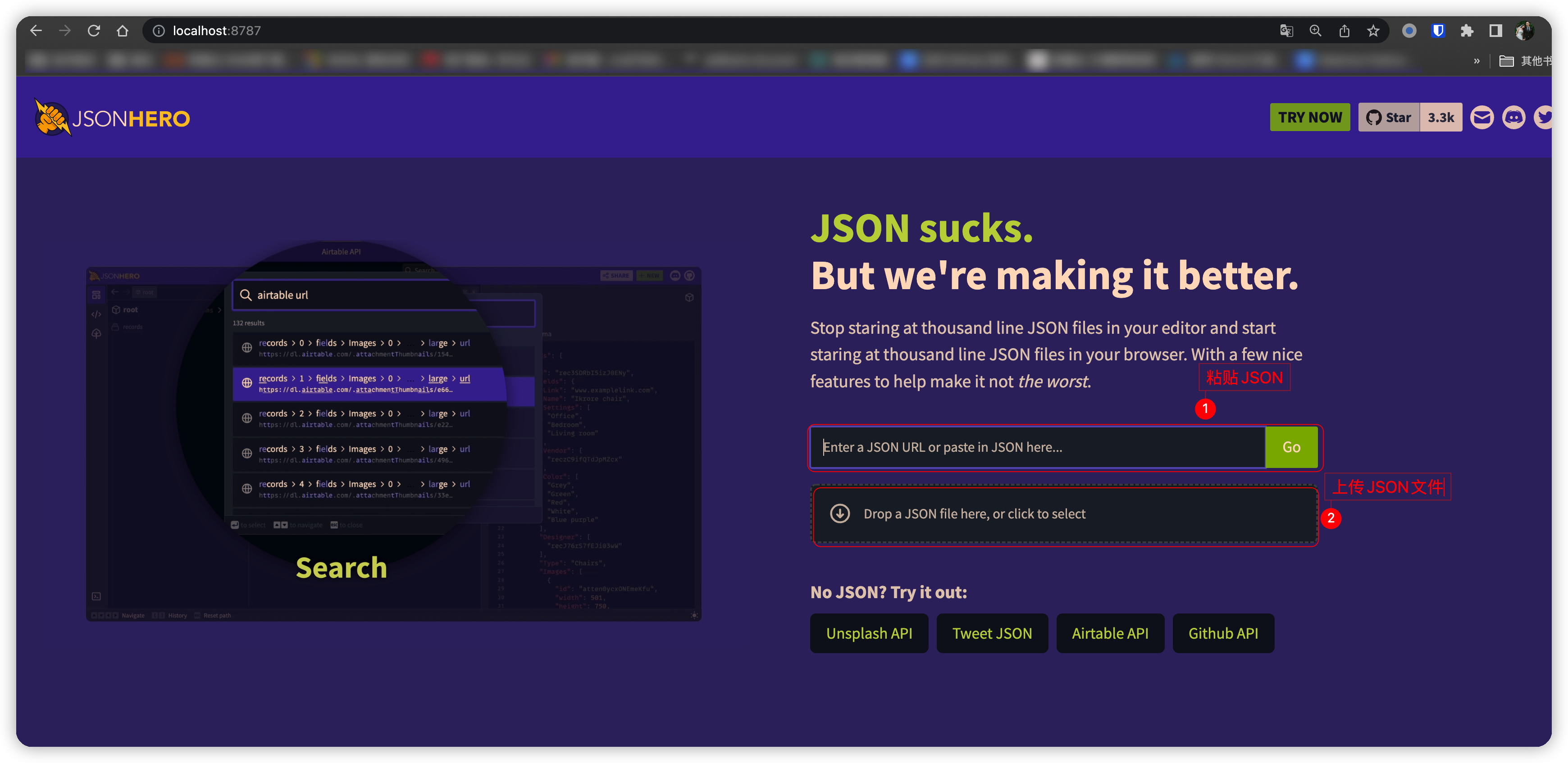1568x763 pixels.
Task: Open the Discord icon in header
Action: point(1513,118)
